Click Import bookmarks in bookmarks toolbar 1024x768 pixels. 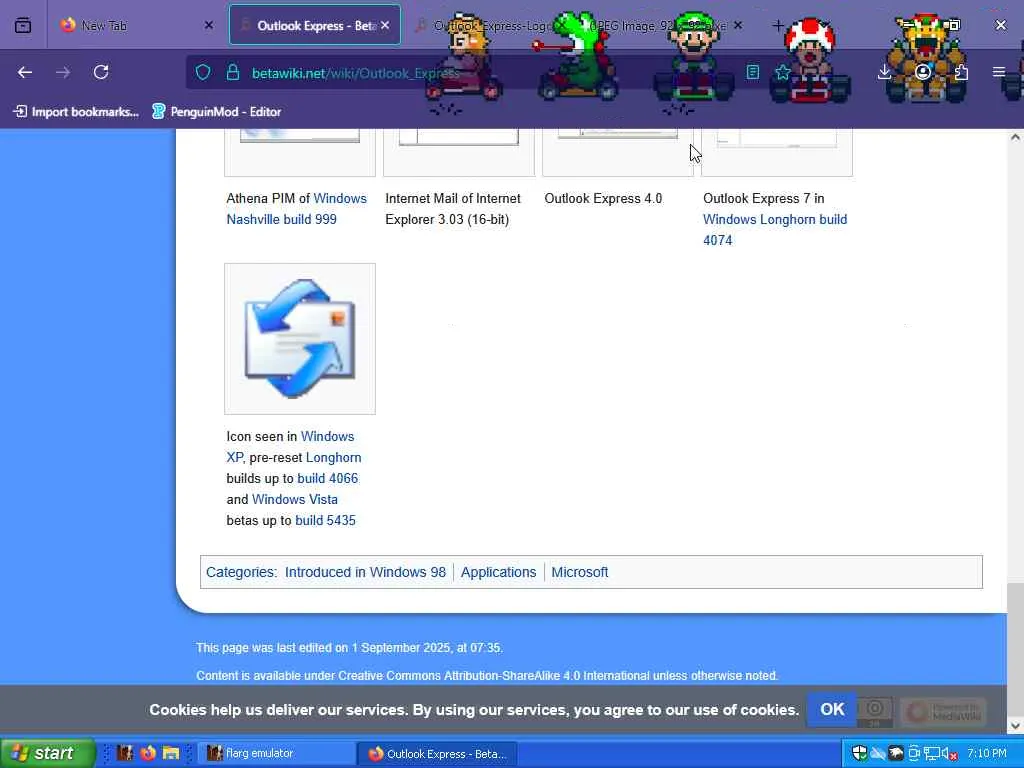point(76,112)
